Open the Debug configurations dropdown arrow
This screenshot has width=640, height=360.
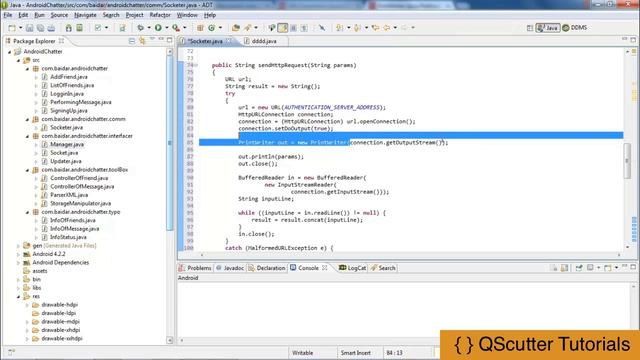(149, 28)
